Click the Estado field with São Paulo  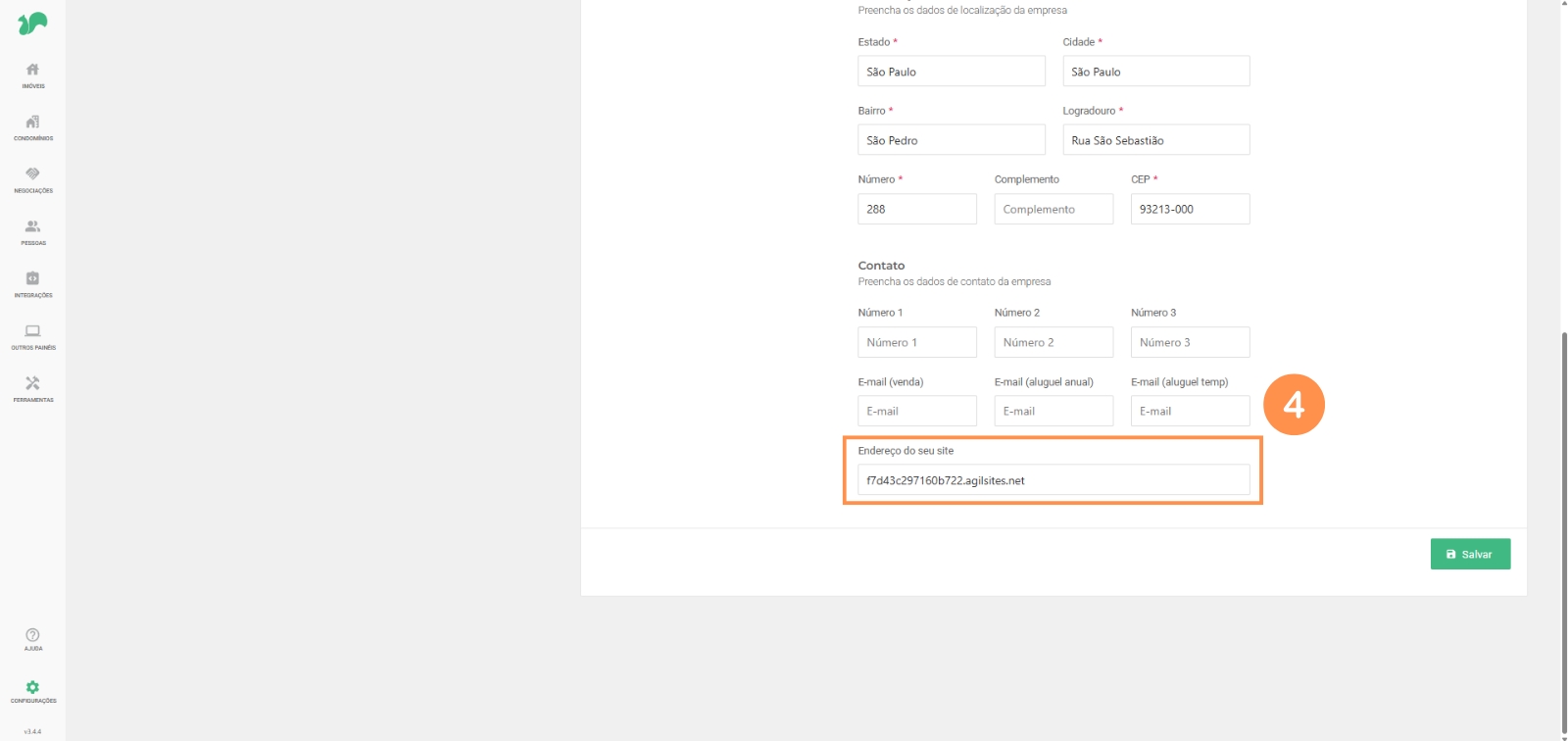pos(951,72)
